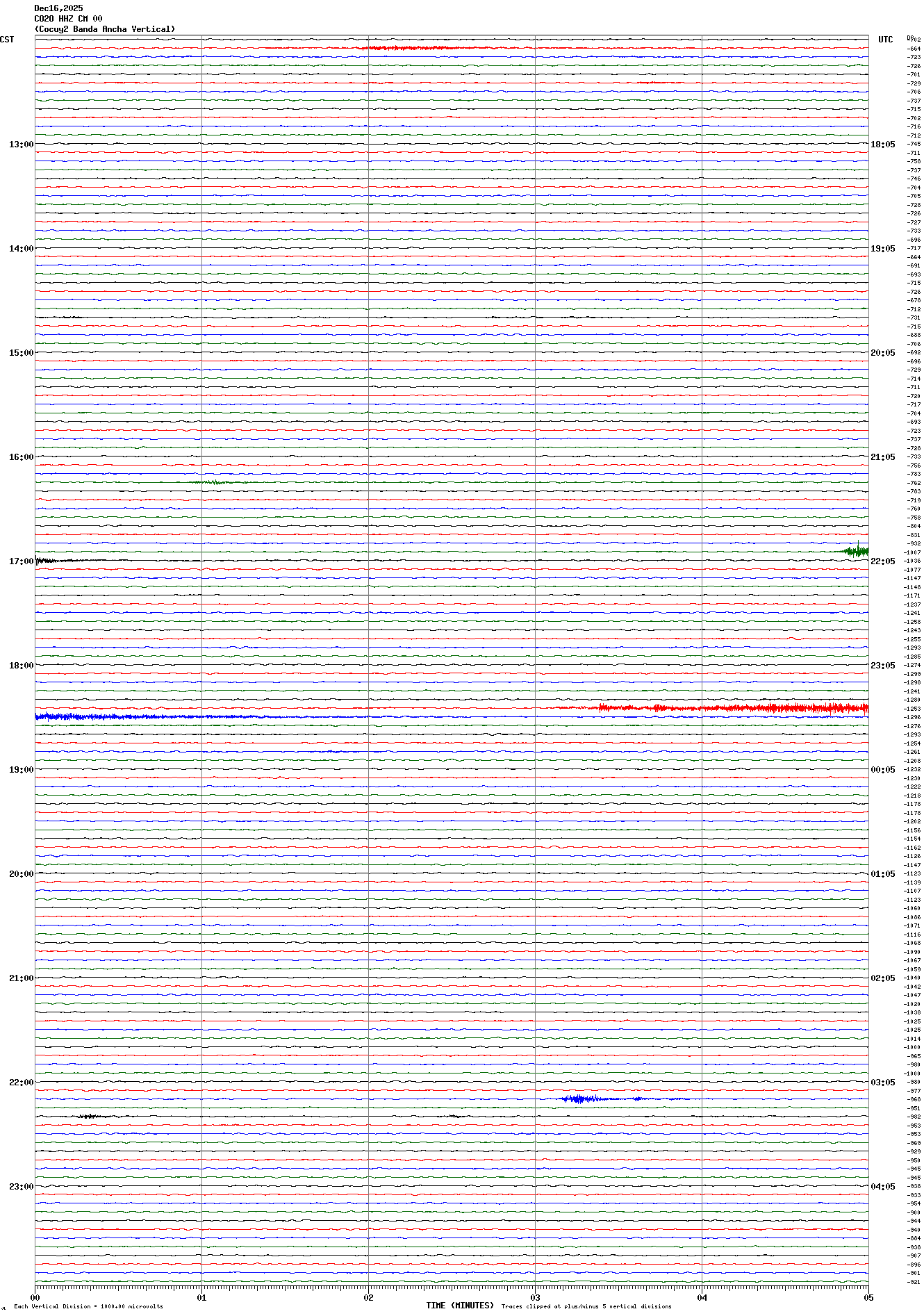Click the UTC timezone header label
The image size is (924, 1316).
point(885,40)
